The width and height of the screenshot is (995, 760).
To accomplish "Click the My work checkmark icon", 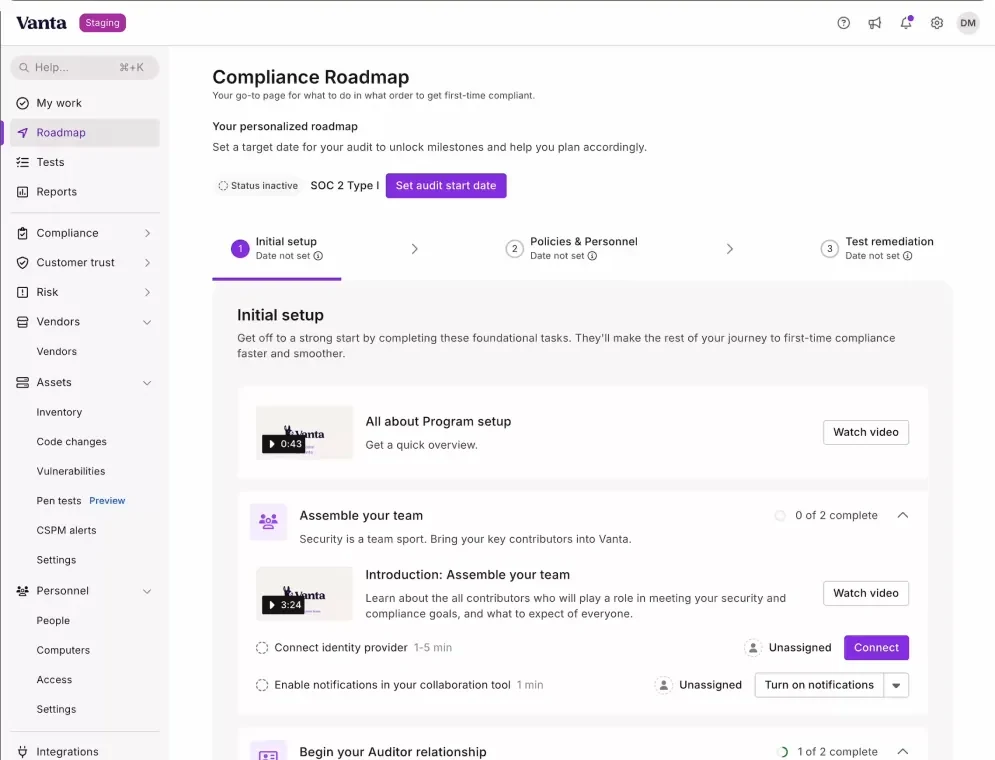I will click(x=22, y=103).
